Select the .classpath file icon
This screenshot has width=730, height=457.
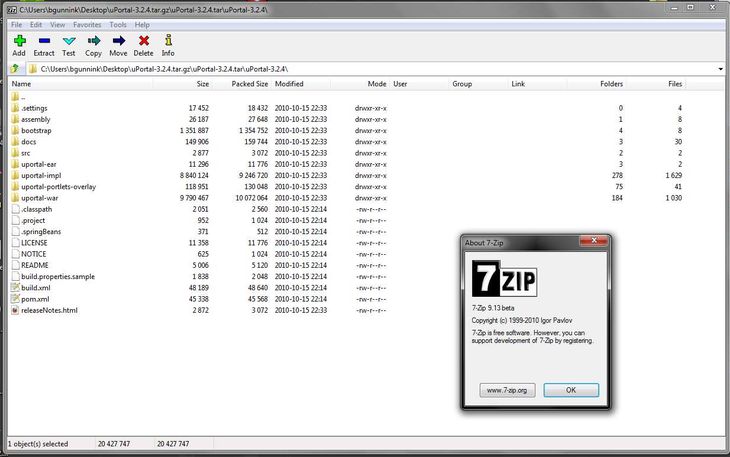(15, 209)
